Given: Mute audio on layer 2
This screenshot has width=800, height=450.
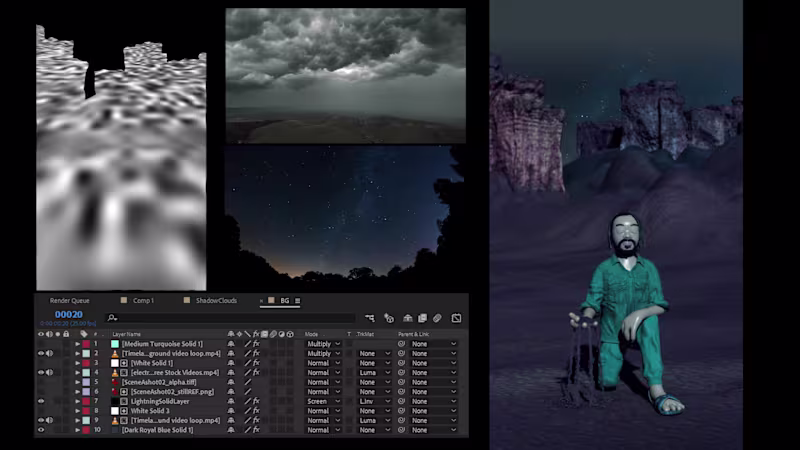Looking at the screenshot, I should point(49,354).
